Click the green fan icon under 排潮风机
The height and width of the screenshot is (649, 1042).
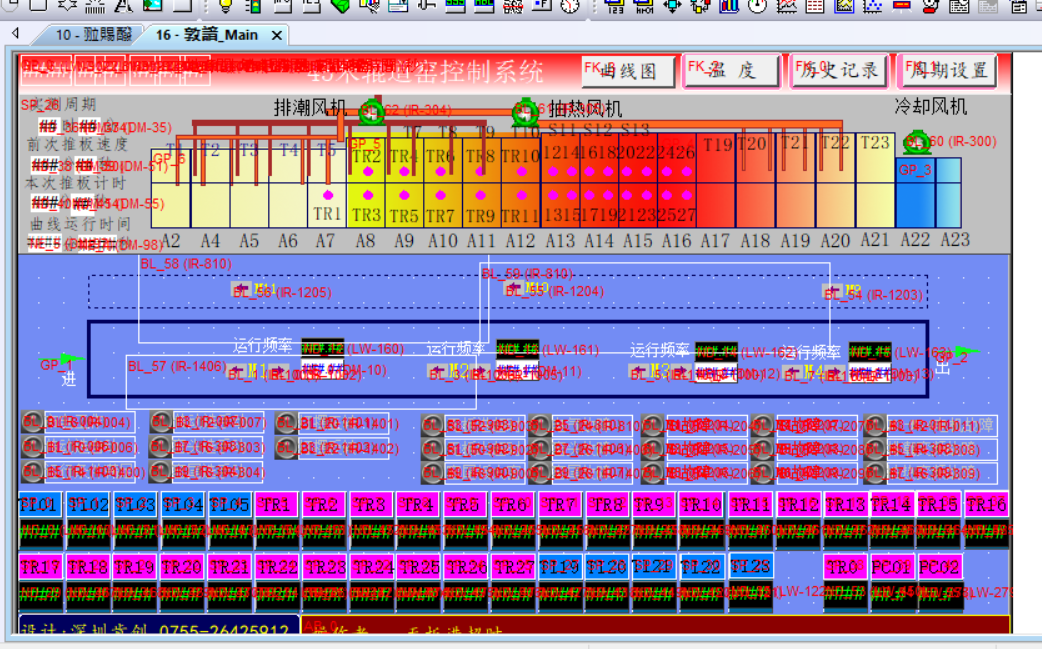click(x=370, y=111)
